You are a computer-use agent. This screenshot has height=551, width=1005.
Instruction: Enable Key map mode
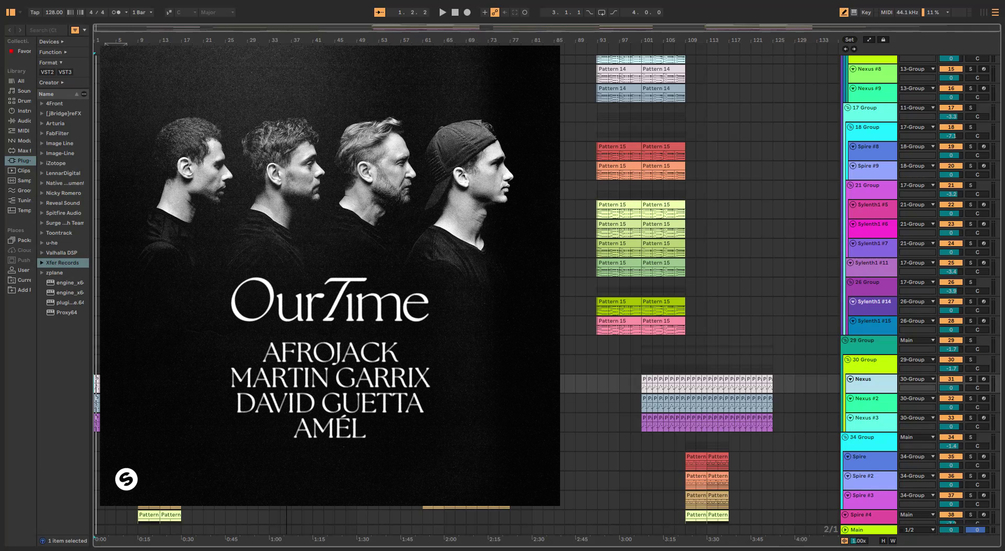866,12
